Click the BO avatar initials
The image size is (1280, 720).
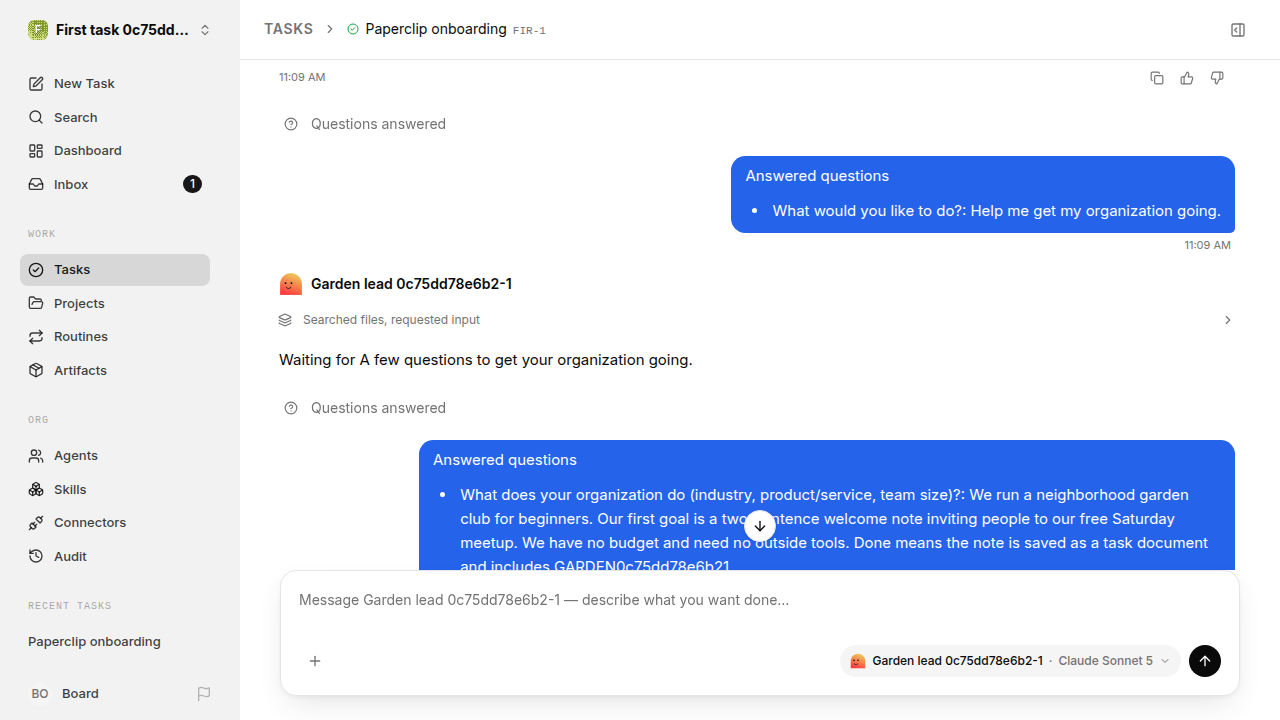pos(40,694)
